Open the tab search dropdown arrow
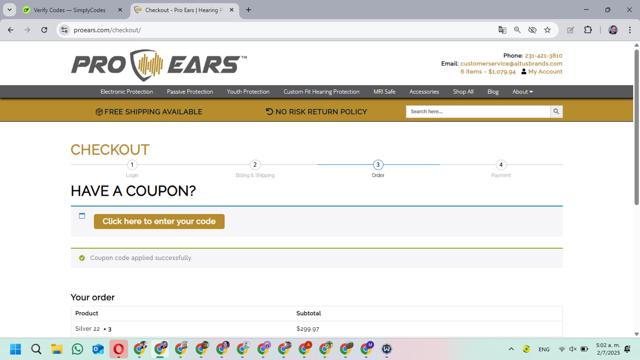The image size is (640, 360). pos(9,10)
